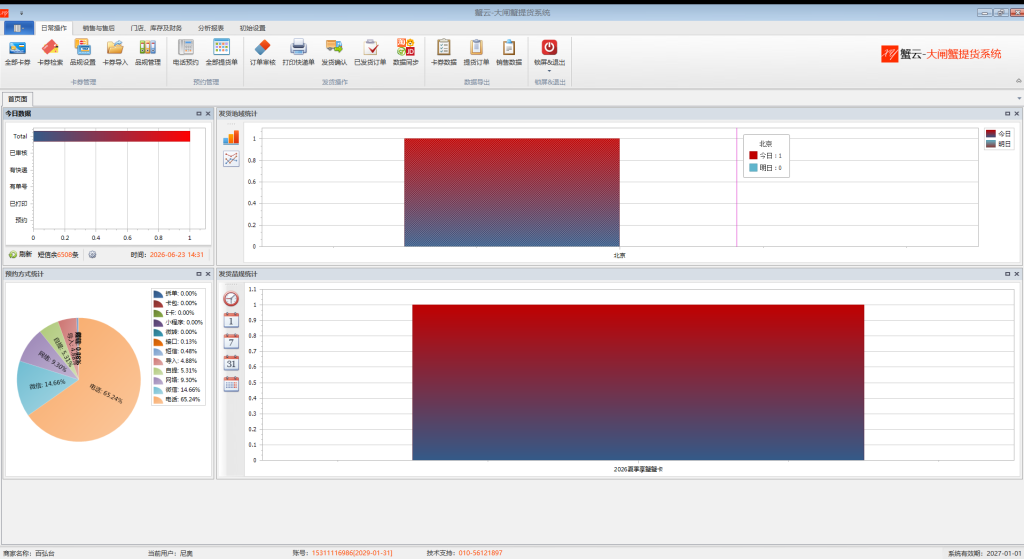Select the calendar 1 day icon
This screenshot has height=559, width=1024.
point(231,320)
